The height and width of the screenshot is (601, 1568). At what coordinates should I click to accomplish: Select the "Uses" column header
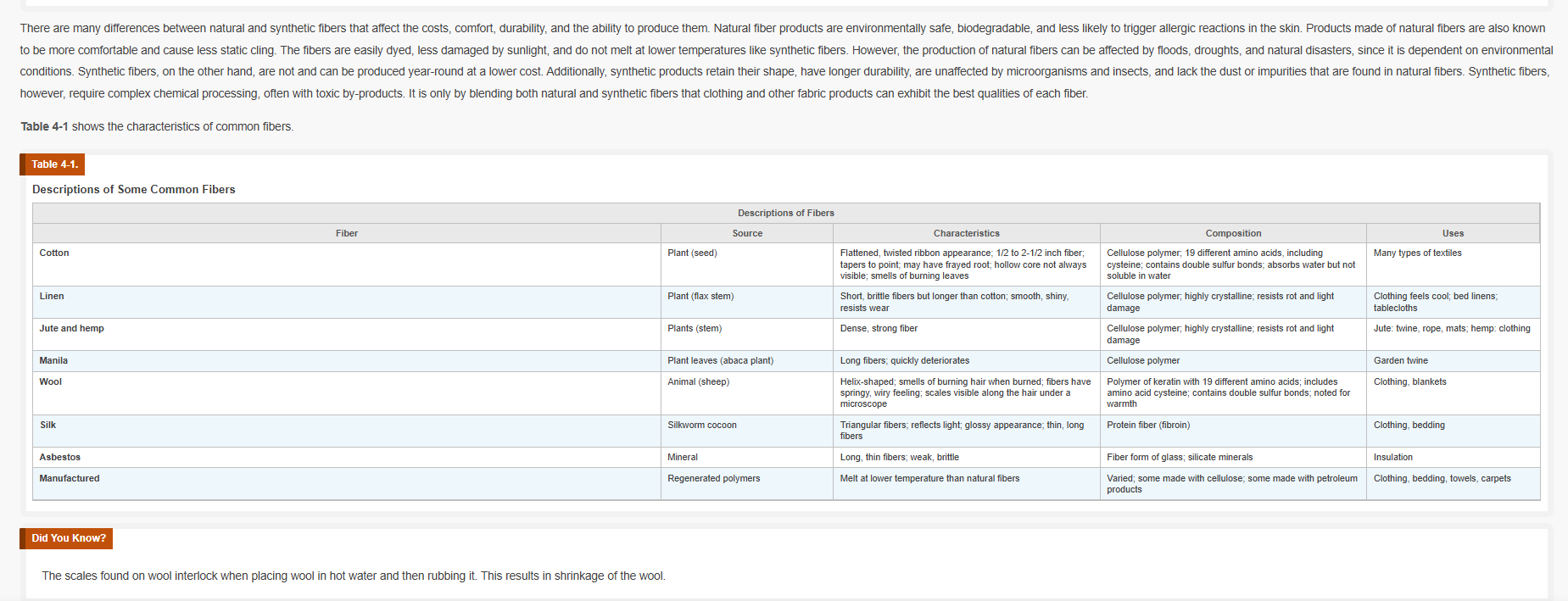point(1453,233)
